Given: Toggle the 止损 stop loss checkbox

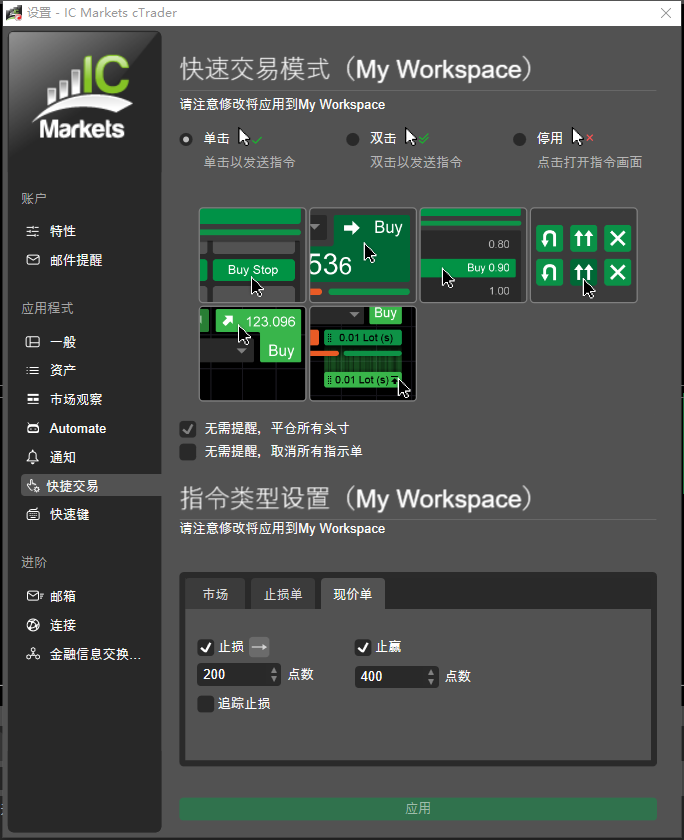Looking at the screenshot, I should click(x=206, y=647).
